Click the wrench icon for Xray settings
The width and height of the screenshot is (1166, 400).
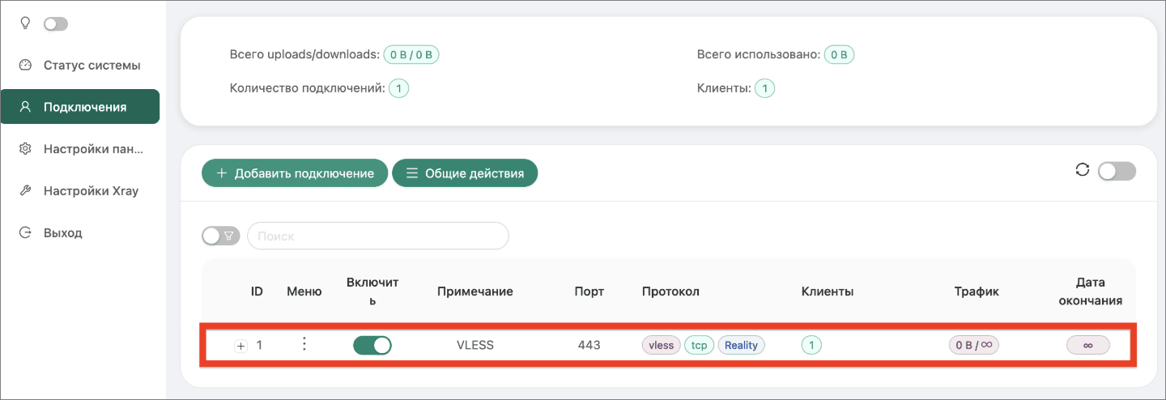25,190
